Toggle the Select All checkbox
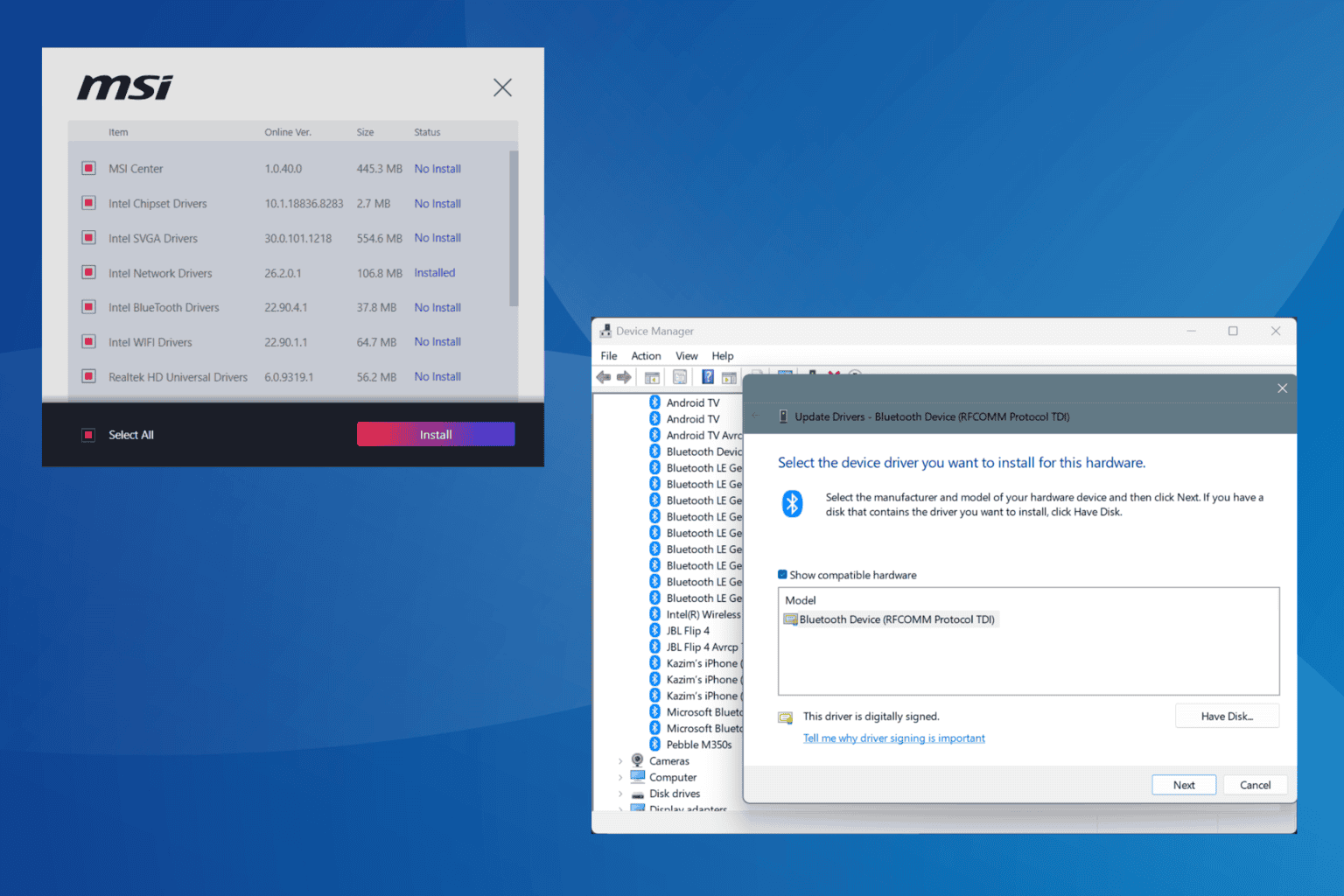The image size is (1344, 896). click(x=88, y=435)
